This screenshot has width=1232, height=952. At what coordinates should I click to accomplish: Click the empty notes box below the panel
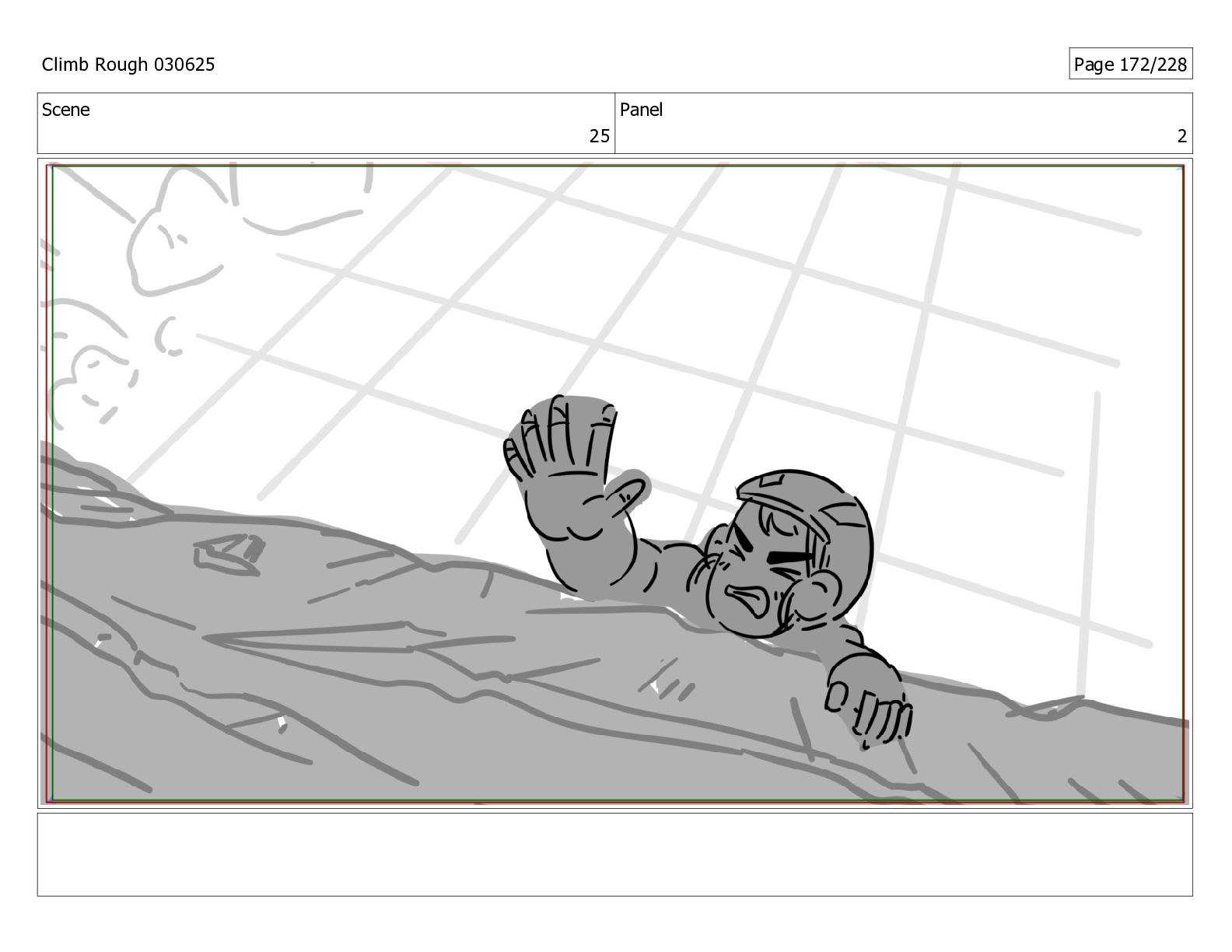click(614, 854)
